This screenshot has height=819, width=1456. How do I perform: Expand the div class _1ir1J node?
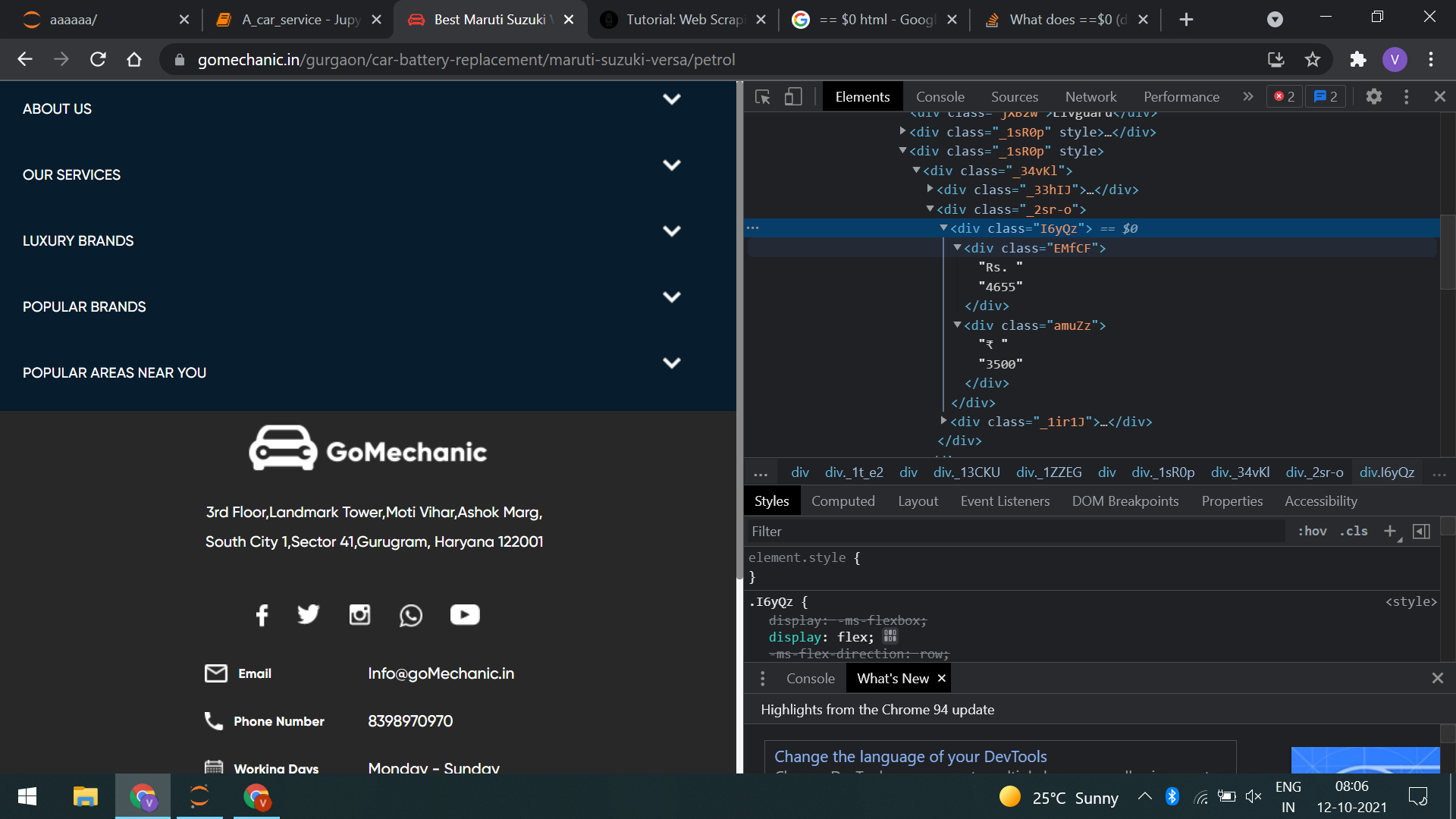tap(943, 421)
